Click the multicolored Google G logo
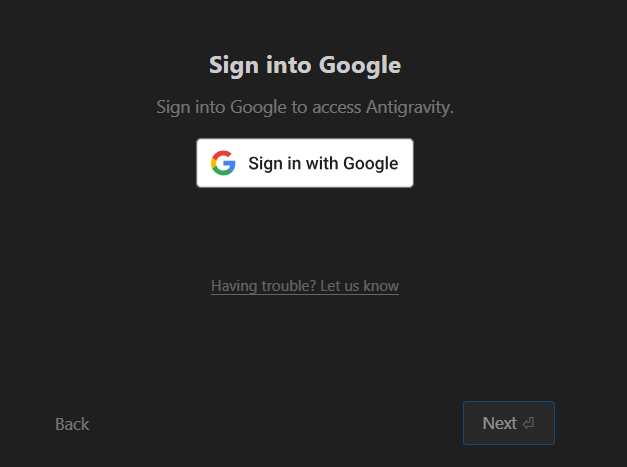 tap(223, 163)
